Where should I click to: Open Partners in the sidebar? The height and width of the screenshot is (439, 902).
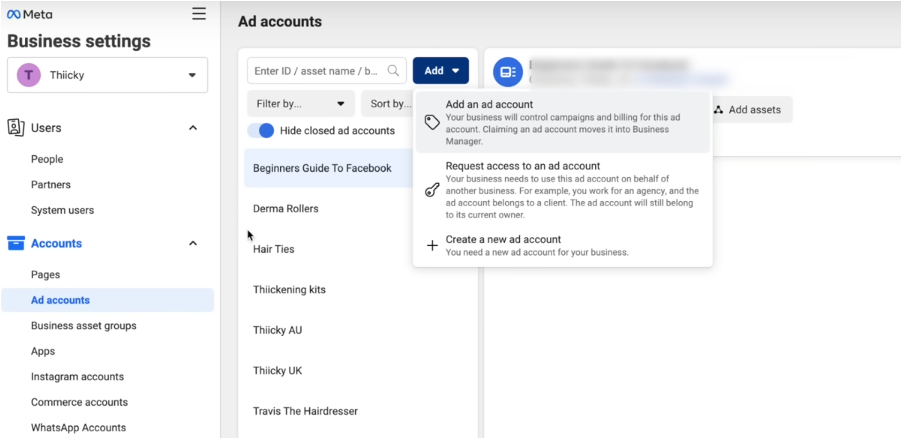pyautogui.click(x=51, y=185)
